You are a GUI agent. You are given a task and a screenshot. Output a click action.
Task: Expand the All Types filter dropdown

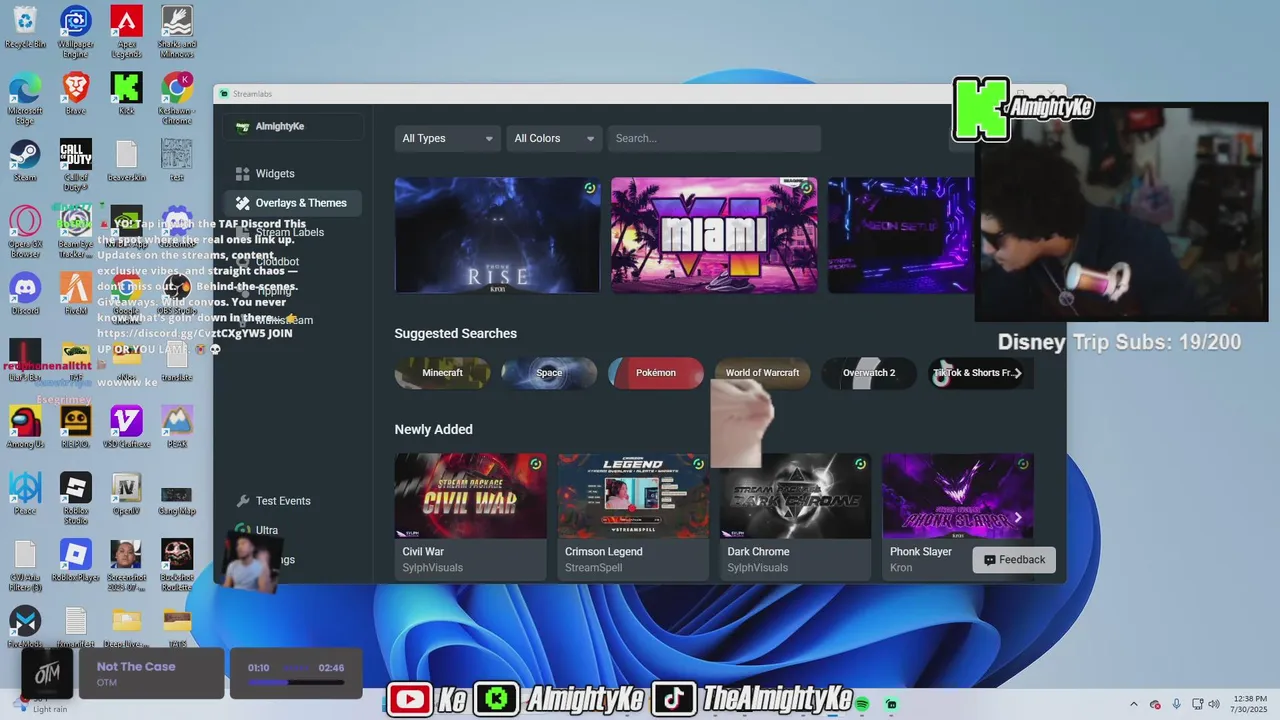pyautogui.click(x=447, y=138)
